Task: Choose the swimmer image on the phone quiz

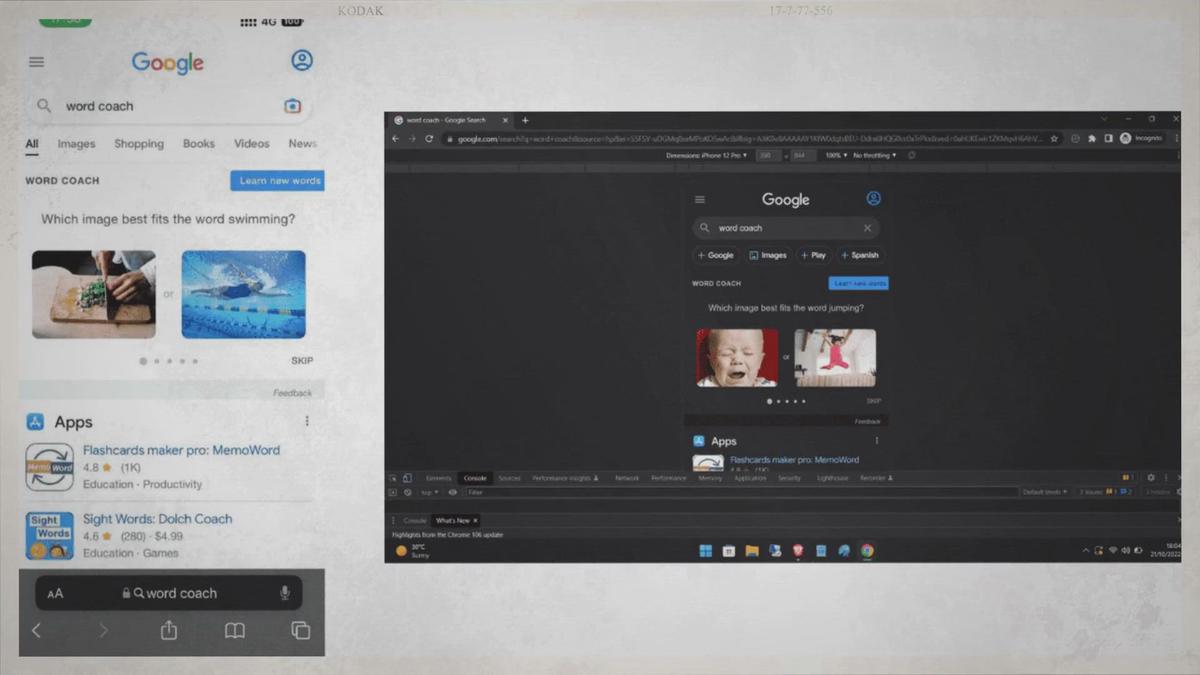Action: click(x=243, y=294)
